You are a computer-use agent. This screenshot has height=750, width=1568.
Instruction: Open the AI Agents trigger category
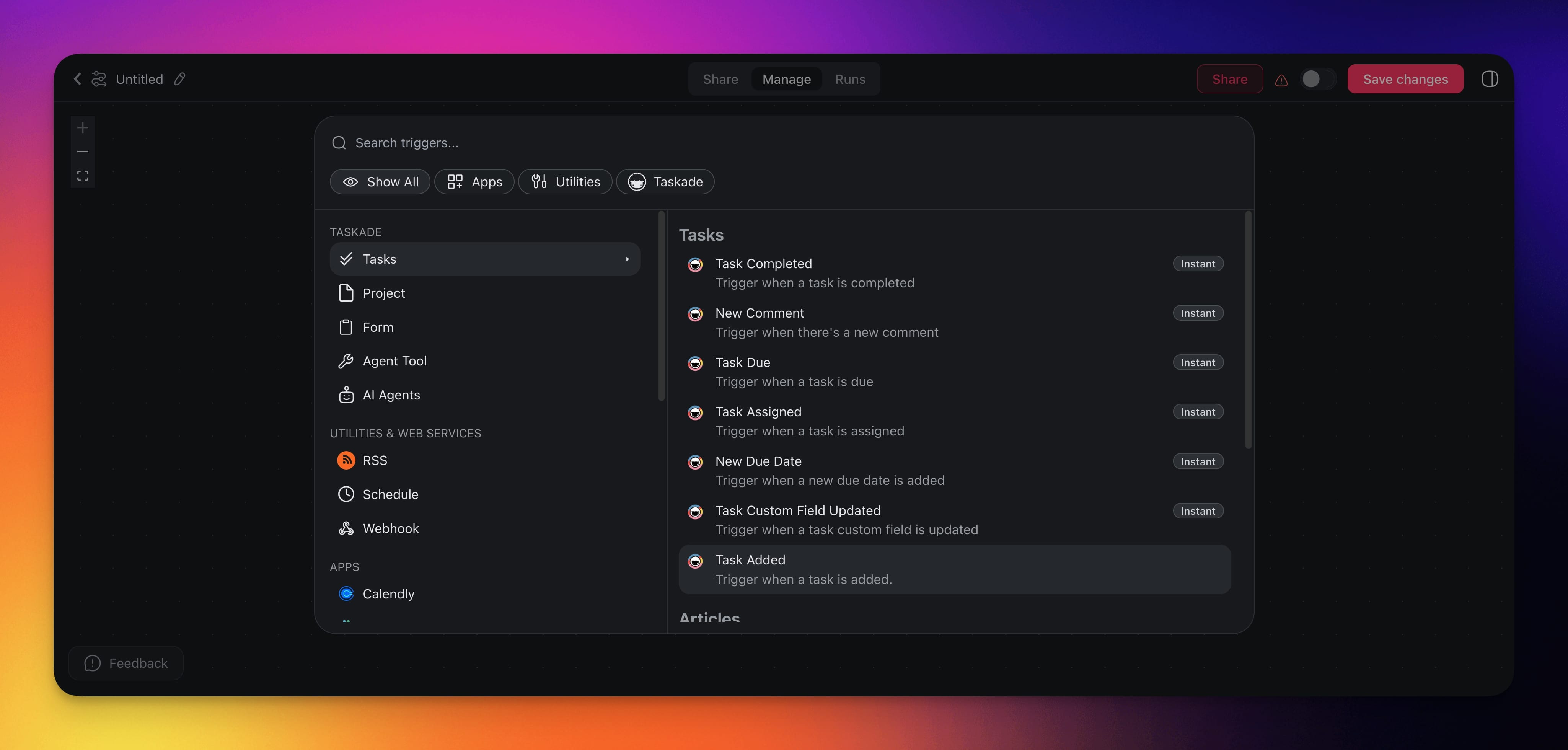coord(391,395)
